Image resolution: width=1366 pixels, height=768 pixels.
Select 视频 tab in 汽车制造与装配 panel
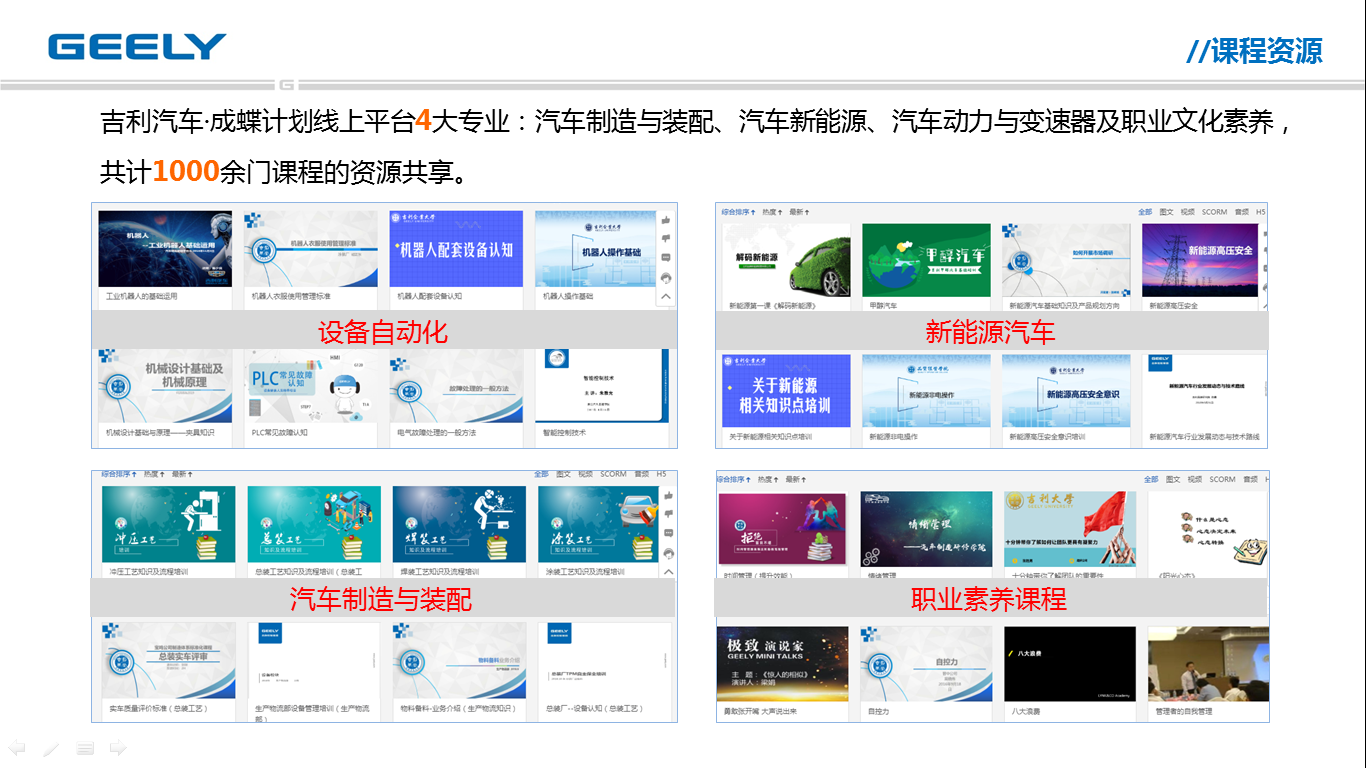585,474
